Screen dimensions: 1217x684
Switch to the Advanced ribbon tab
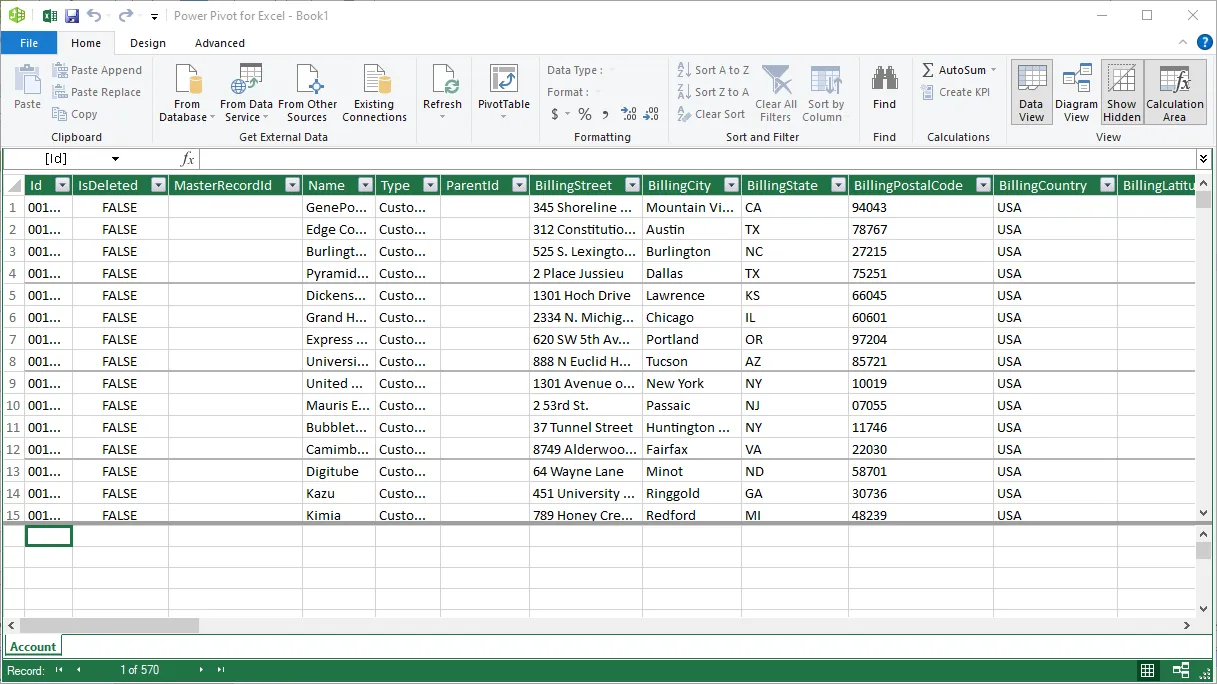pos(220,43)
